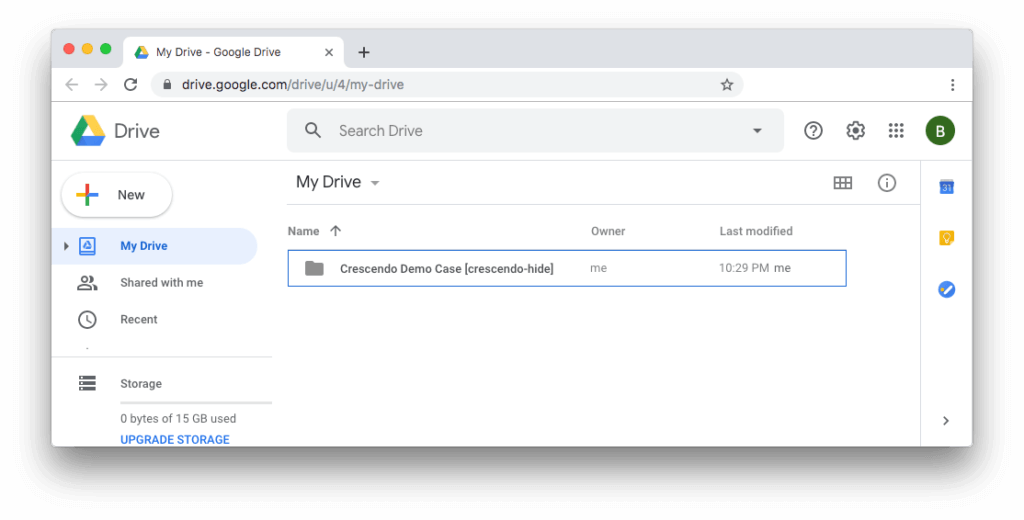Reverse sort order arrow next to Name
The height and width of the screenshot is (520, 1024).
(x=336, y=231)
